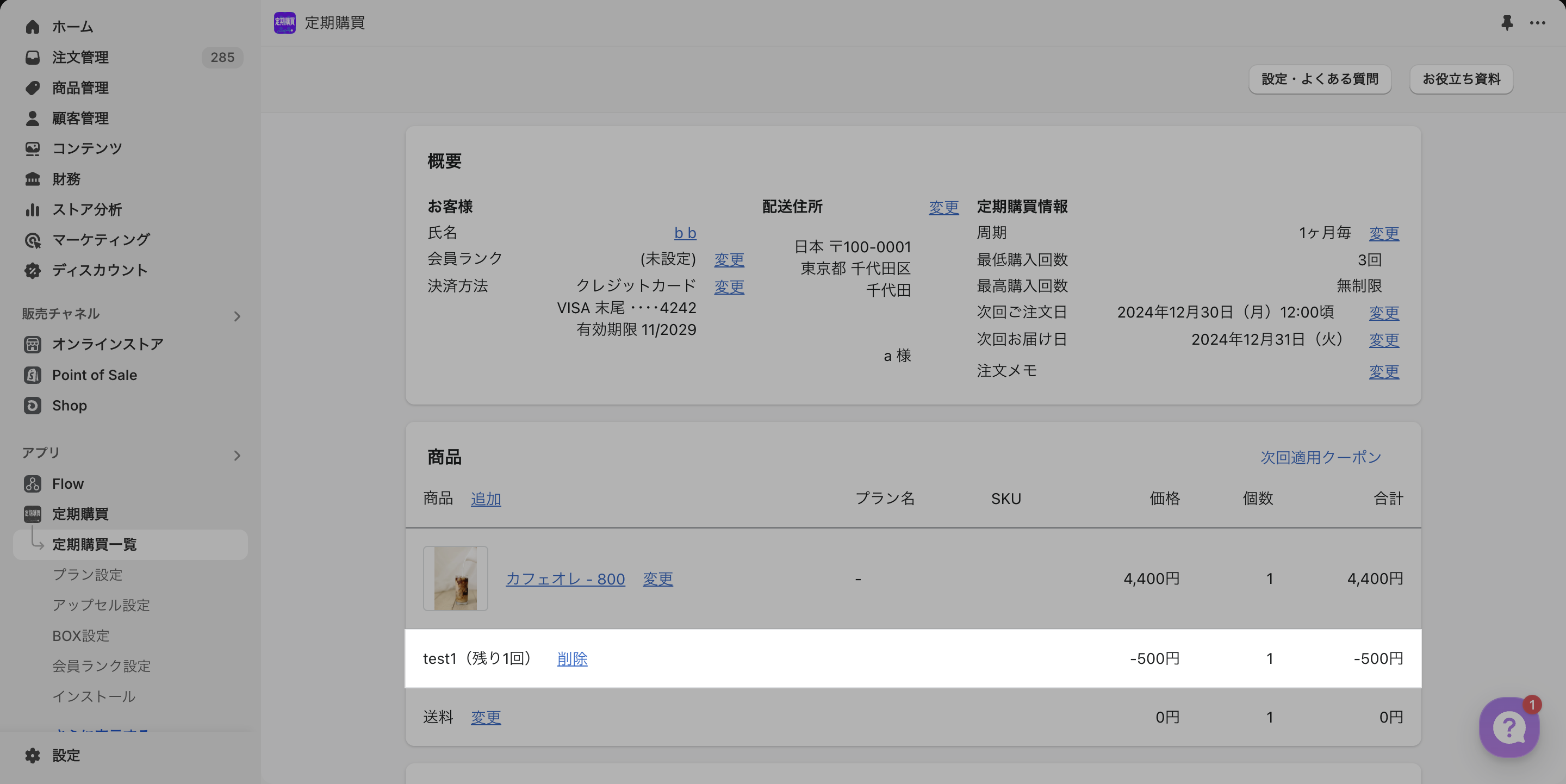Click the Settings gear icon
Screen dimensions: 1566x784
coord(32,755)
